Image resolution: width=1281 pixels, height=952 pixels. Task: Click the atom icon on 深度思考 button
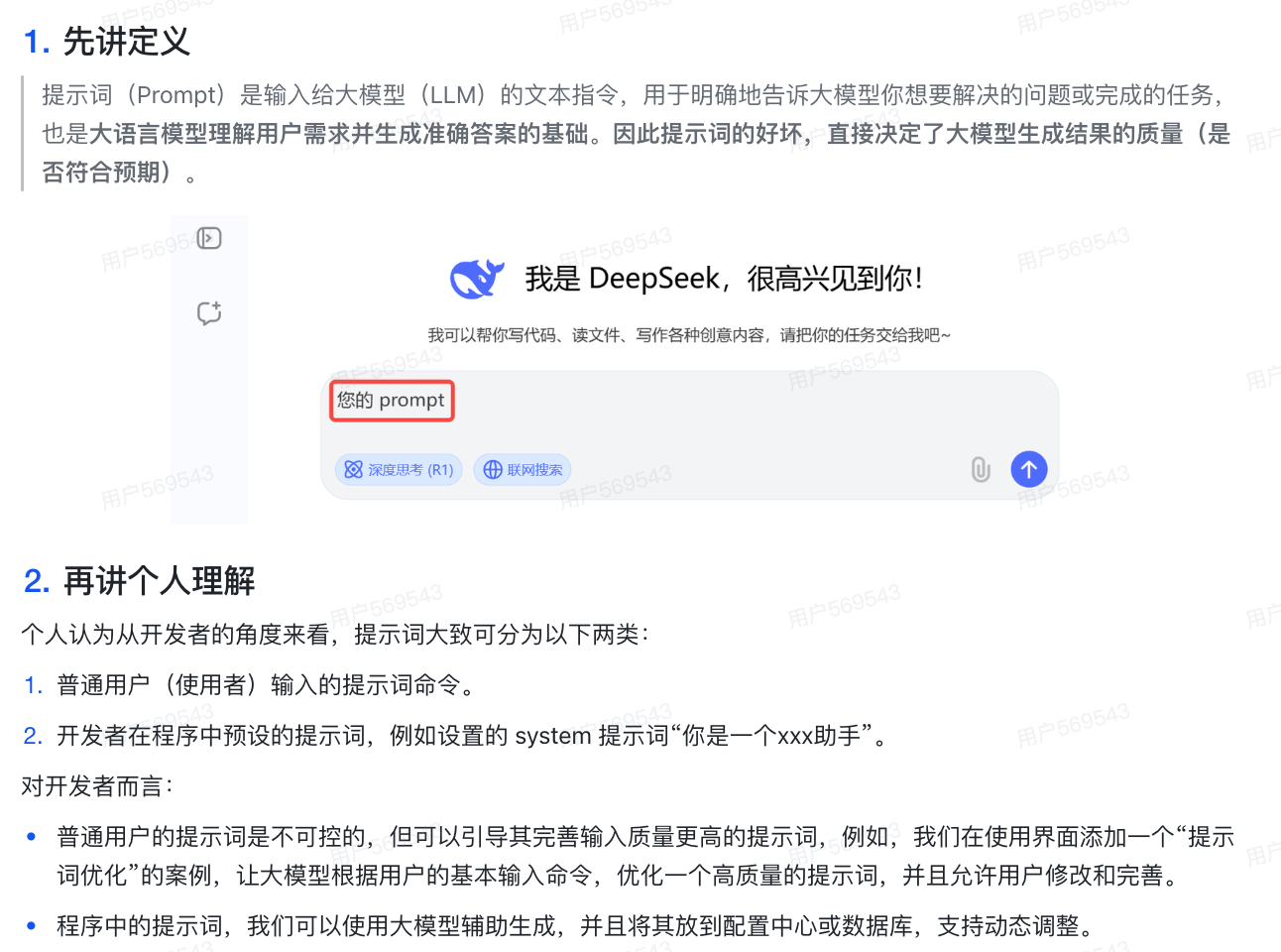[x=354, y=470]
